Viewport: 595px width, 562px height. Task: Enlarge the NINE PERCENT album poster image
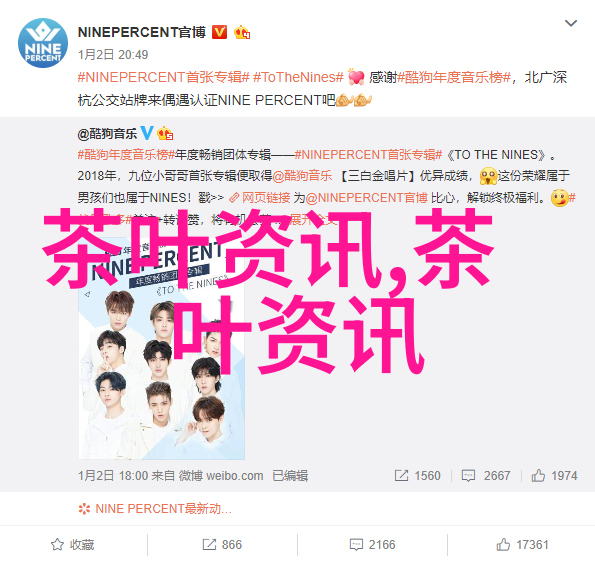162,348
